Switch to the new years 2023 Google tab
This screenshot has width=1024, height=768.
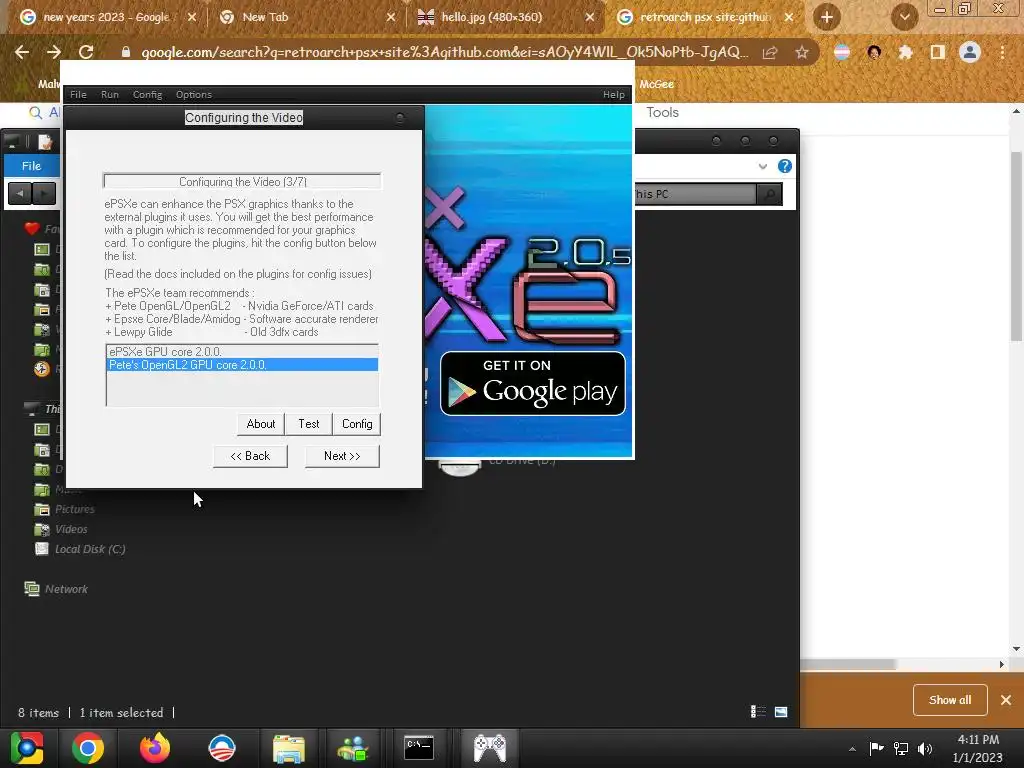point(108,17)
